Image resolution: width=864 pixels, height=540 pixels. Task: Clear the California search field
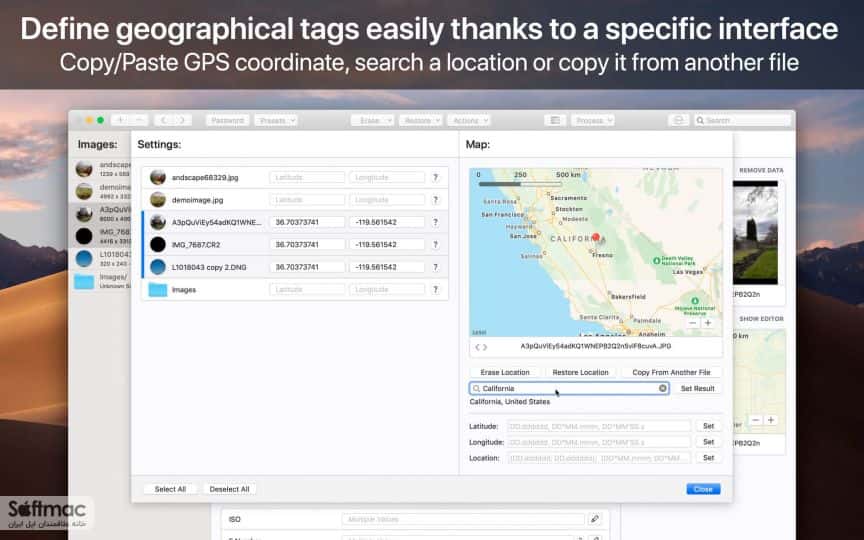click(x=662, y=388)
